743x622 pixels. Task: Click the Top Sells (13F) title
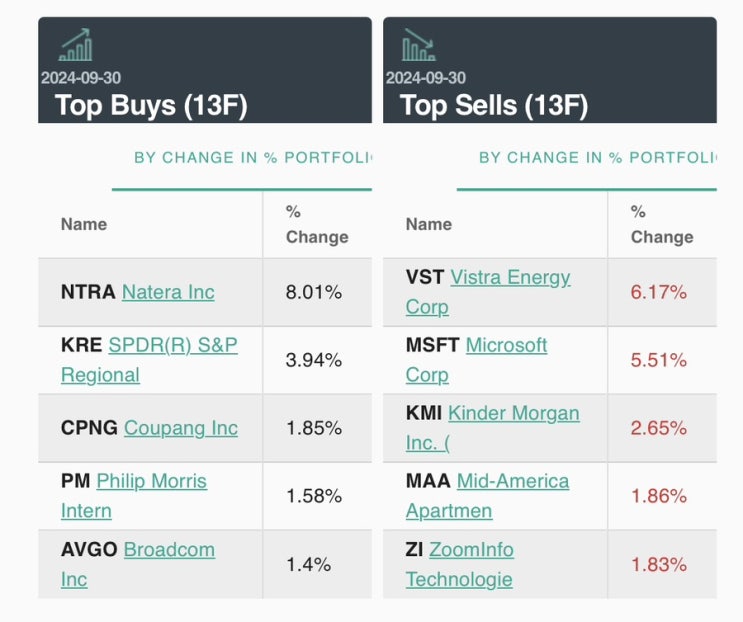click(x=493, y=105)
